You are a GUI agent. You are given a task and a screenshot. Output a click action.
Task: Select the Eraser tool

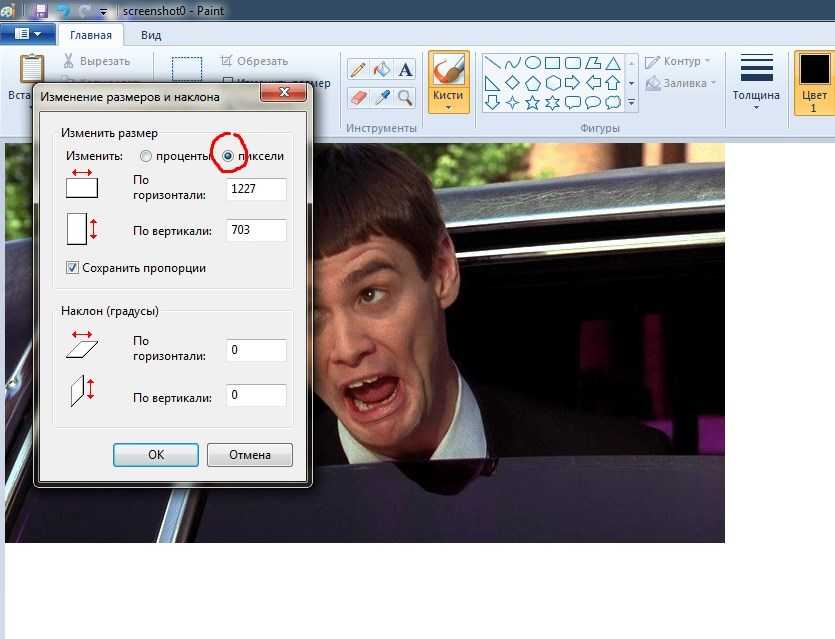pyautogui.click(x=358, y=97)
